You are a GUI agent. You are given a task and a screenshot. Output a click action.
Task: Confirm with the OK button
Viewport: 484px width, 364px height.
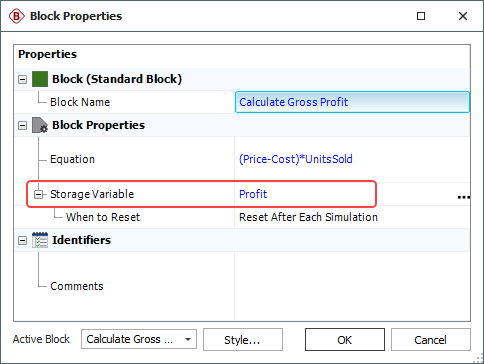(345, 340)
